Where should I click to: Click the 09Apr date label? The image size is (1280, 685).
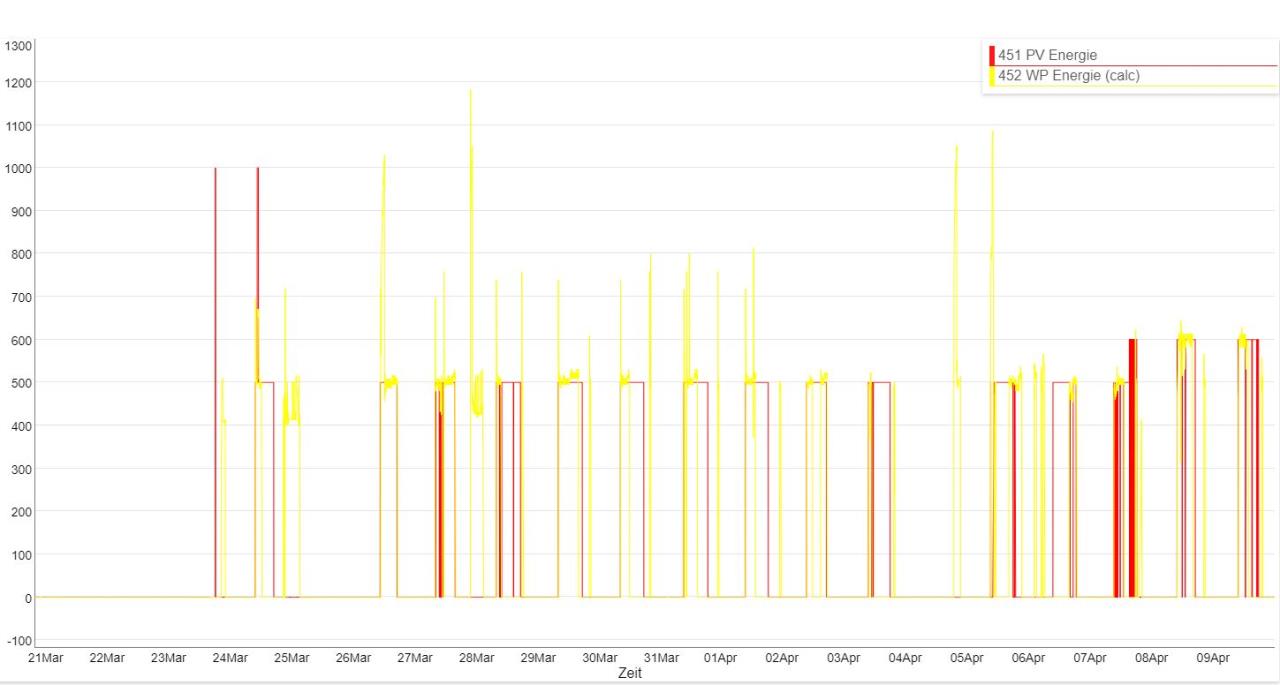click(x=1212, y=658)
